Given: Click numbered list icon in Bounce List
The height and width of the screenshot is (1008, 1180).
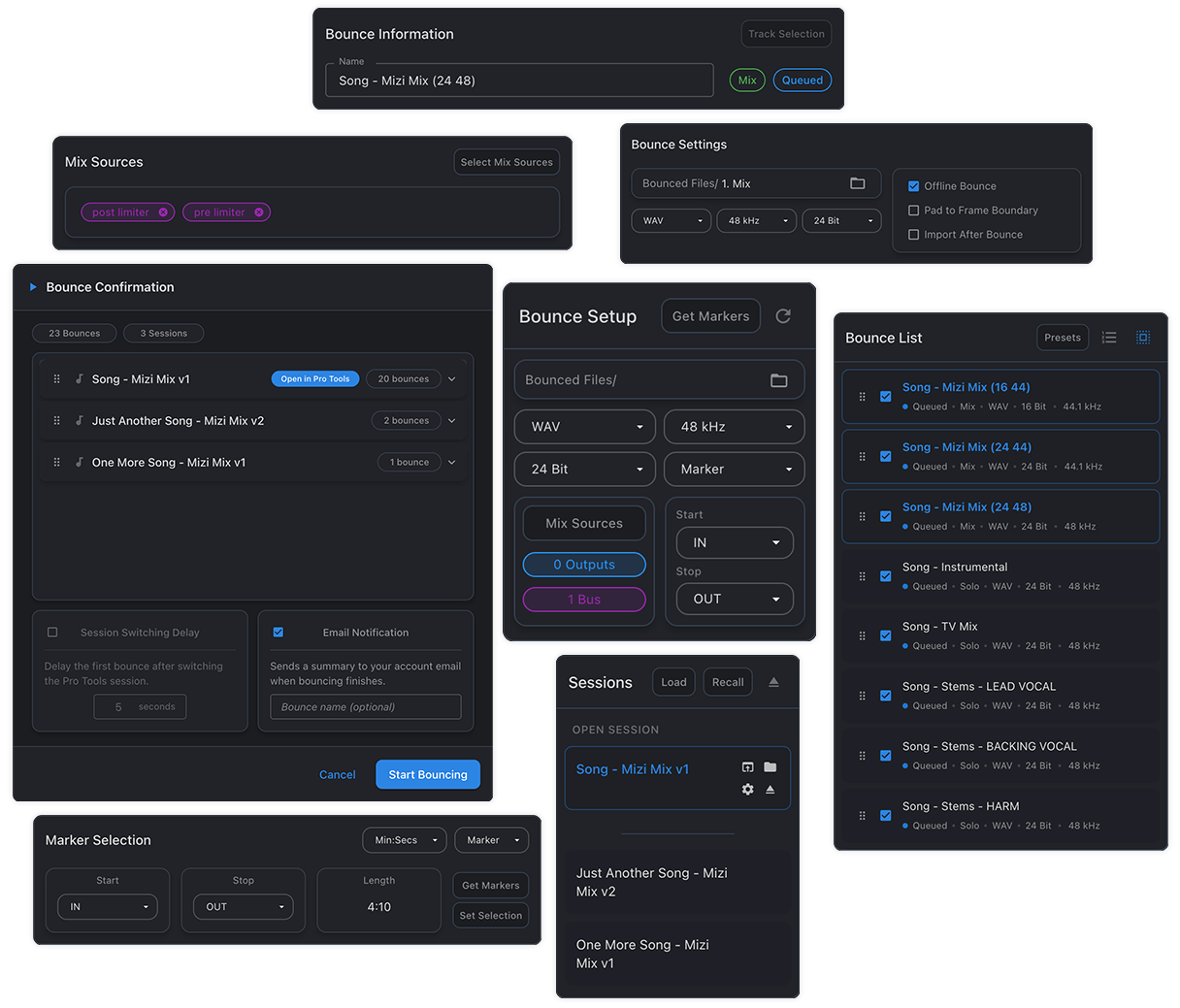Looking at the screenshot, I should [1109, 338].
